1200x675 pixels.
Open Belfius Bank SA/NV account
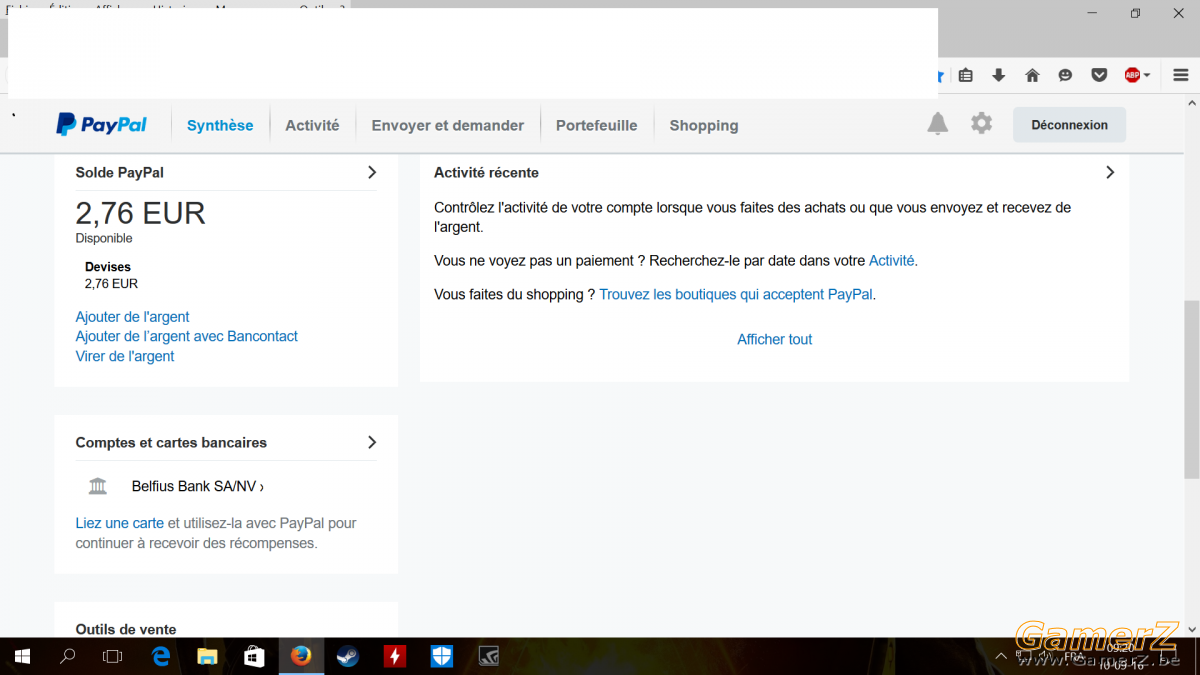pos(198,487)
